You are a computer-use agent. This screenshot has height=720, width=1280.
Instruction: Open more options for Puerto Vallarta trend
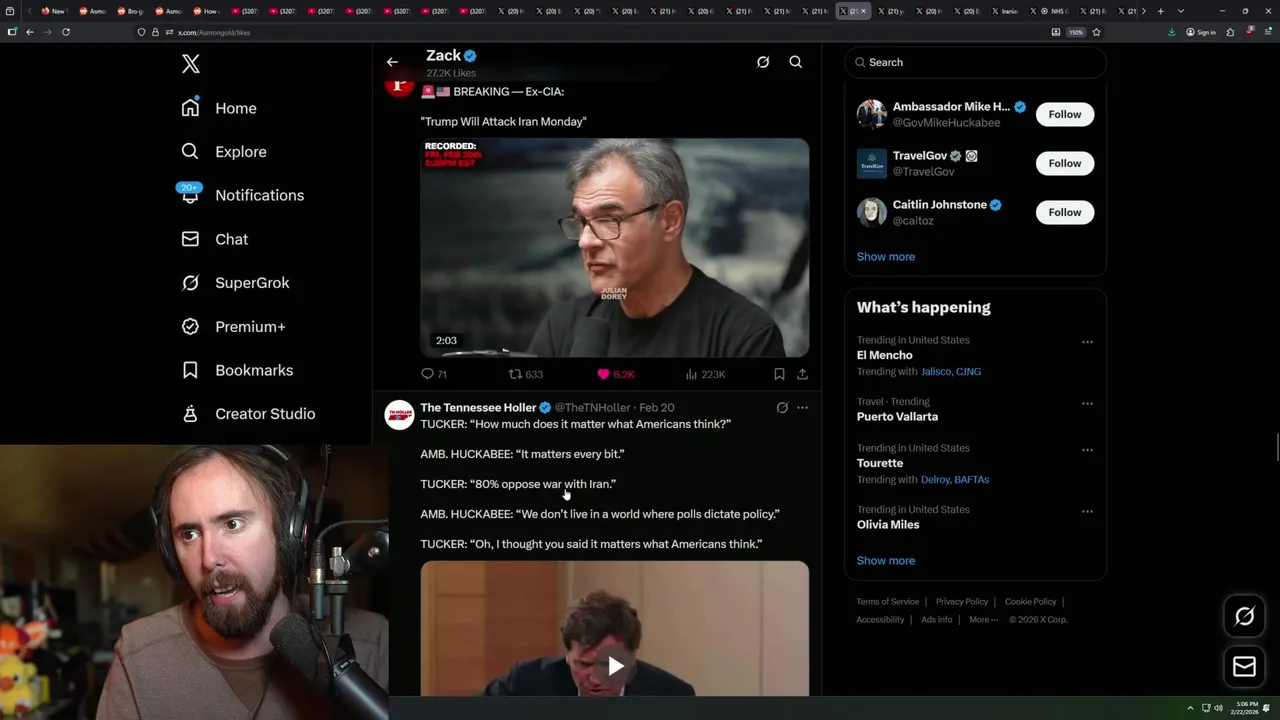pyautogui.click(x=1087, y=404)
